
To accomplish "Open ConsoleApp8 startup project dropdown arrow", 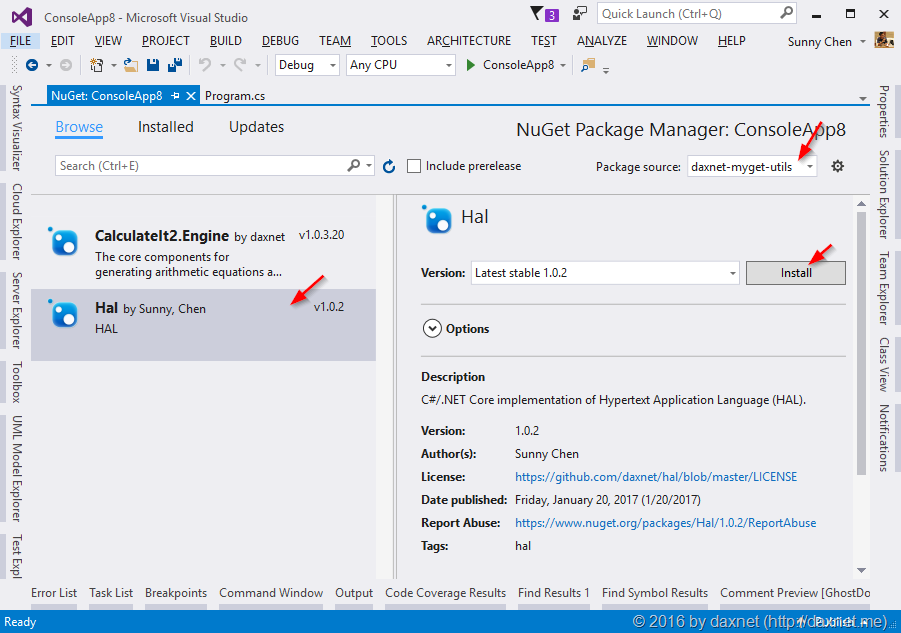I will click(x=563, y=65).
